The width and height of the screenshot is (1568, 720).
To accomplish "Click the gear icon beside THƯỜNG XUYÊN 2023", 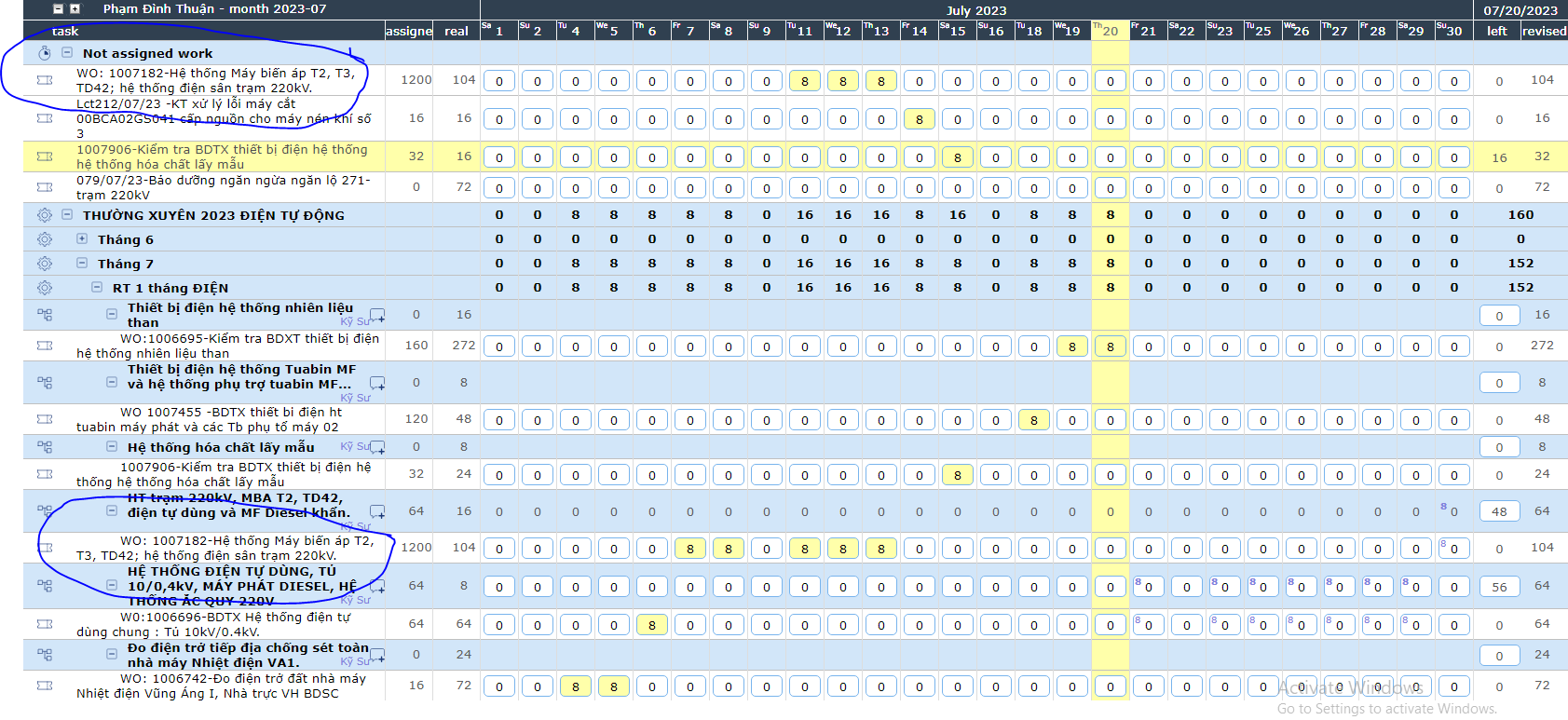I will tap(44, 215).
